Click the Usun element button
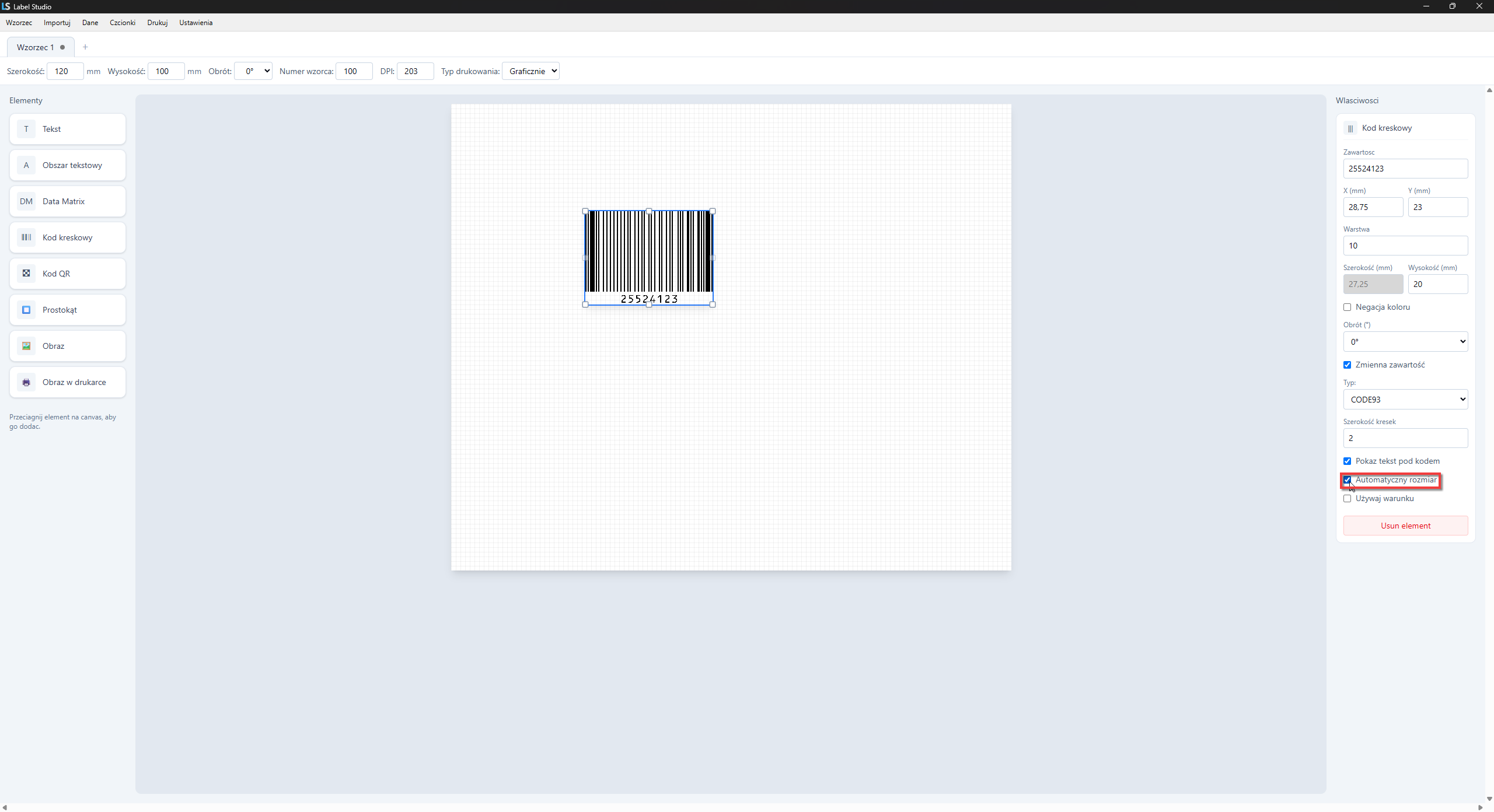 [1405, 526]
